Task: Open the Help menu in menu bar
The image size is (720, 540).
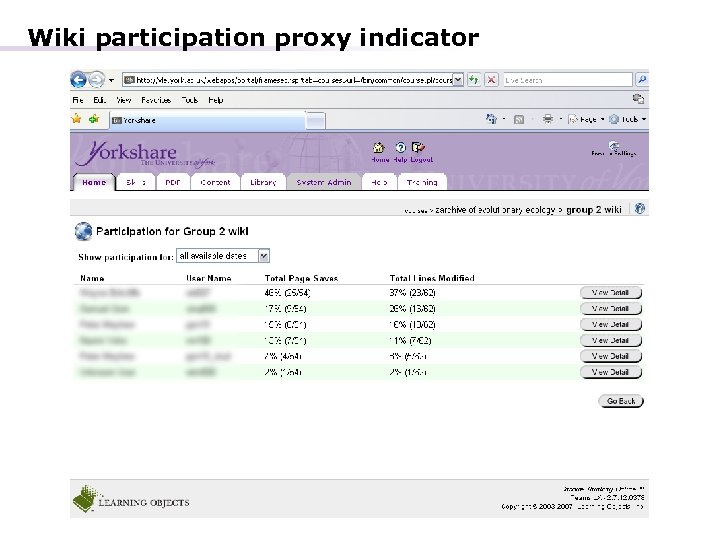Action: [215, 100]
